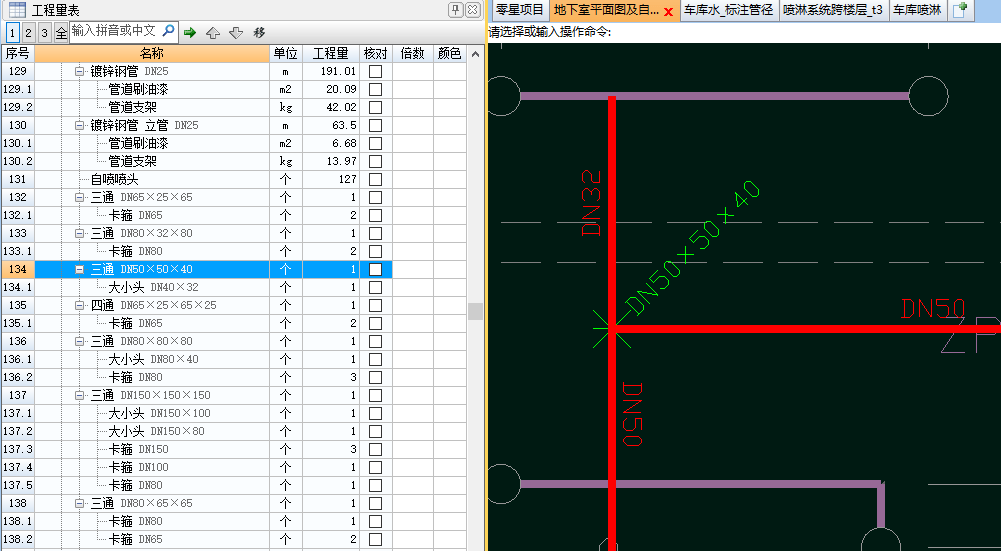Click the add new drawing tab icon
This screenshot has width=1001, height=551.
(960, 10)
